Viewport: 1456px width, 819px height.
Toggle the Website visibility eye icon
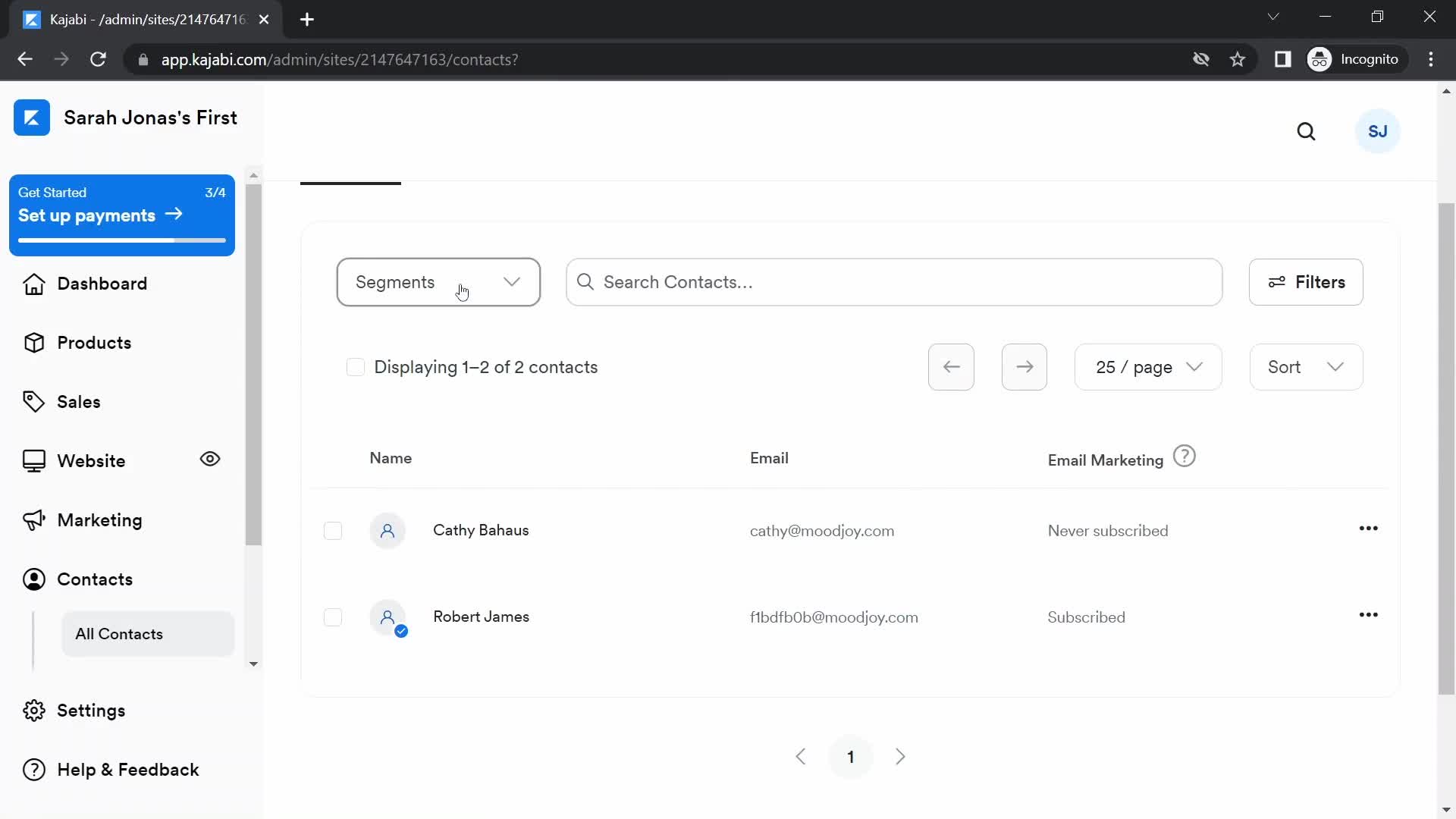(210, 459)
